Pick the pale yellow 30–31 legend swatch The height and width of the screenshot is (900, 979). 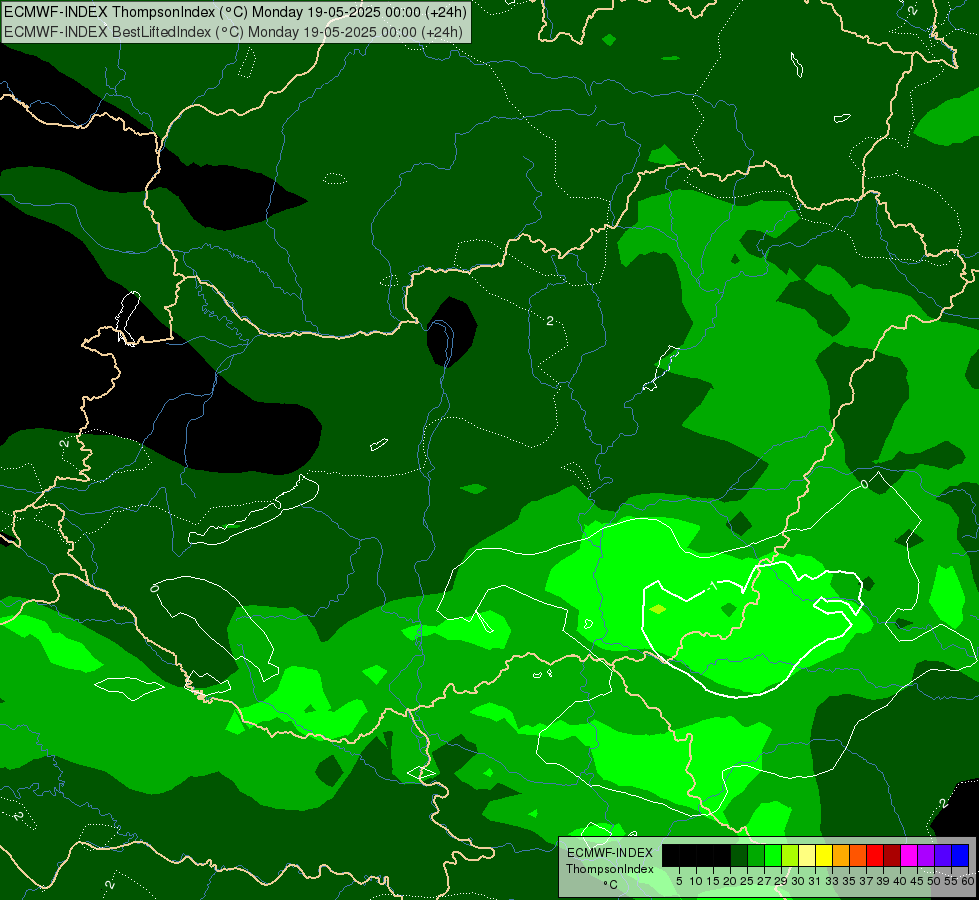807,855
